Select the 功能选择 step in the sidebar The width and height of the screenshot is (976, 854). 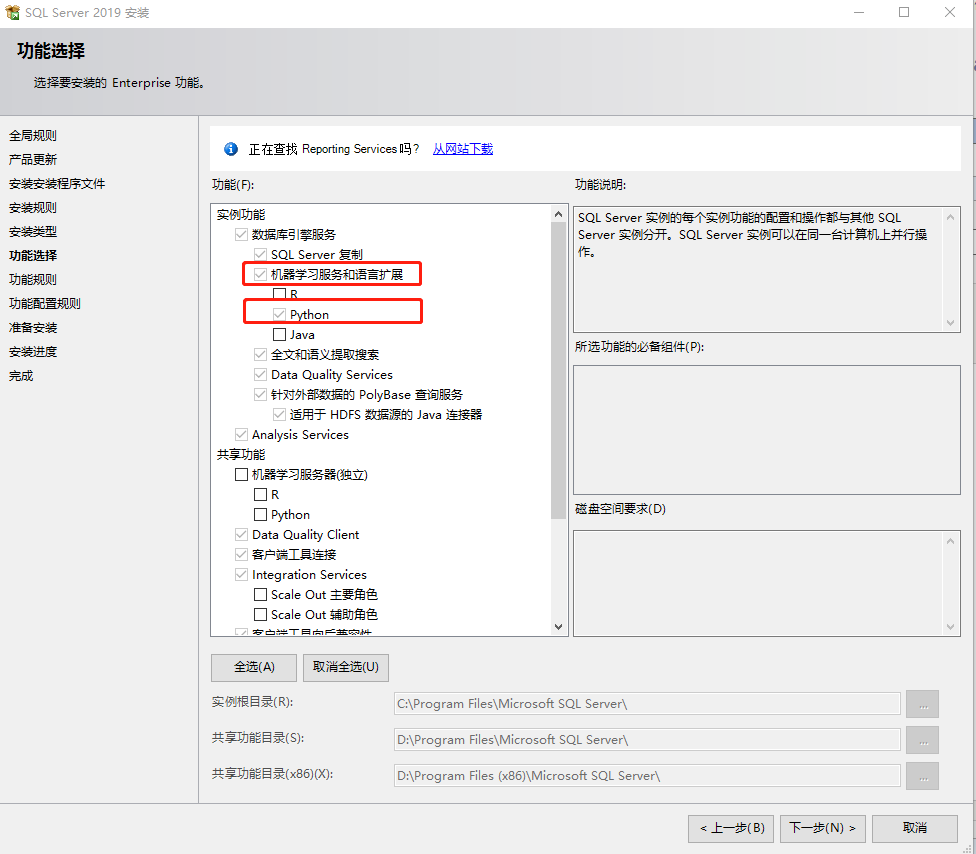32,256
